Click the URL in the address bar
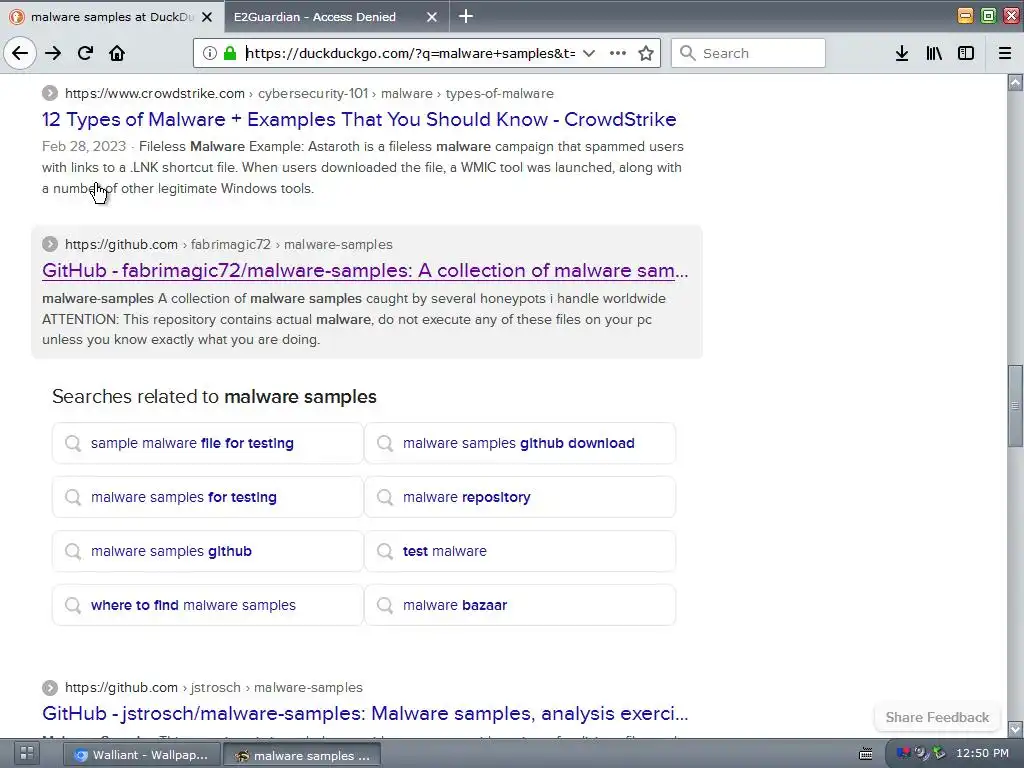The image size is (1024, 768). pyautogui.click(x=411, y=53)
